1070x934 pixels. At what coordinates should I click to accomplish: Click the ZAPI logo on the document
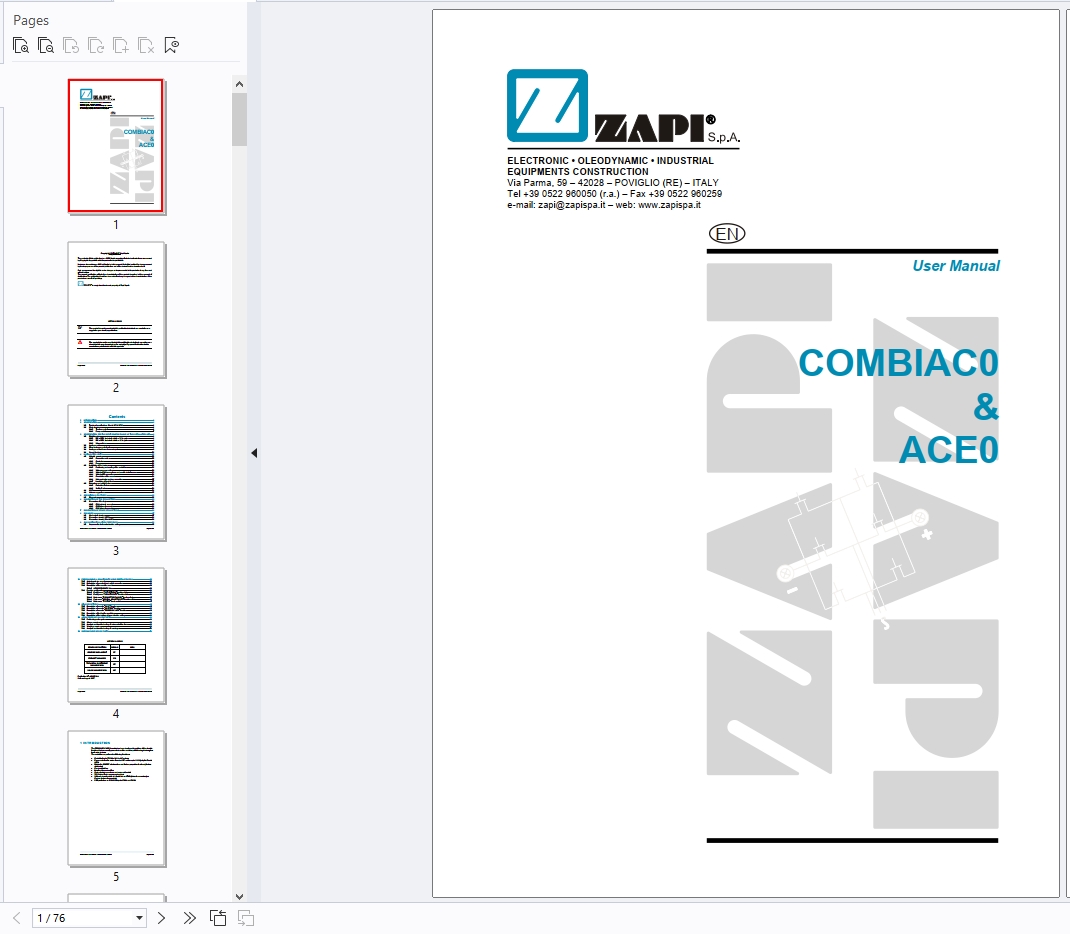click(623, 107)
